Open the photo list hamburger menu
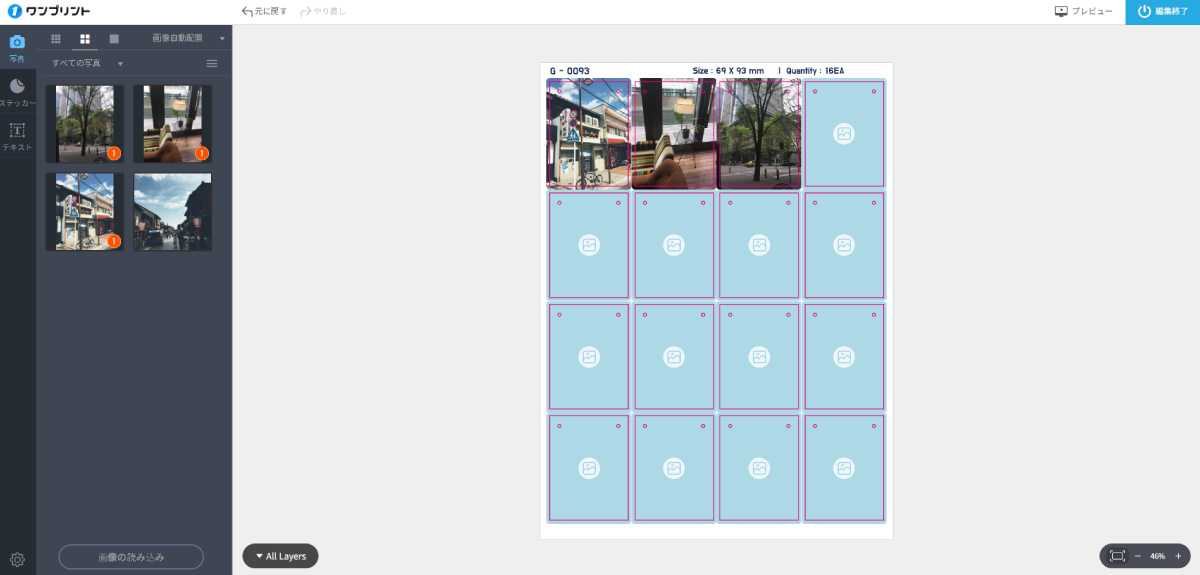The height and width of the screenshot is (575, 1200). pyautogui.click(x=212, y=63)
